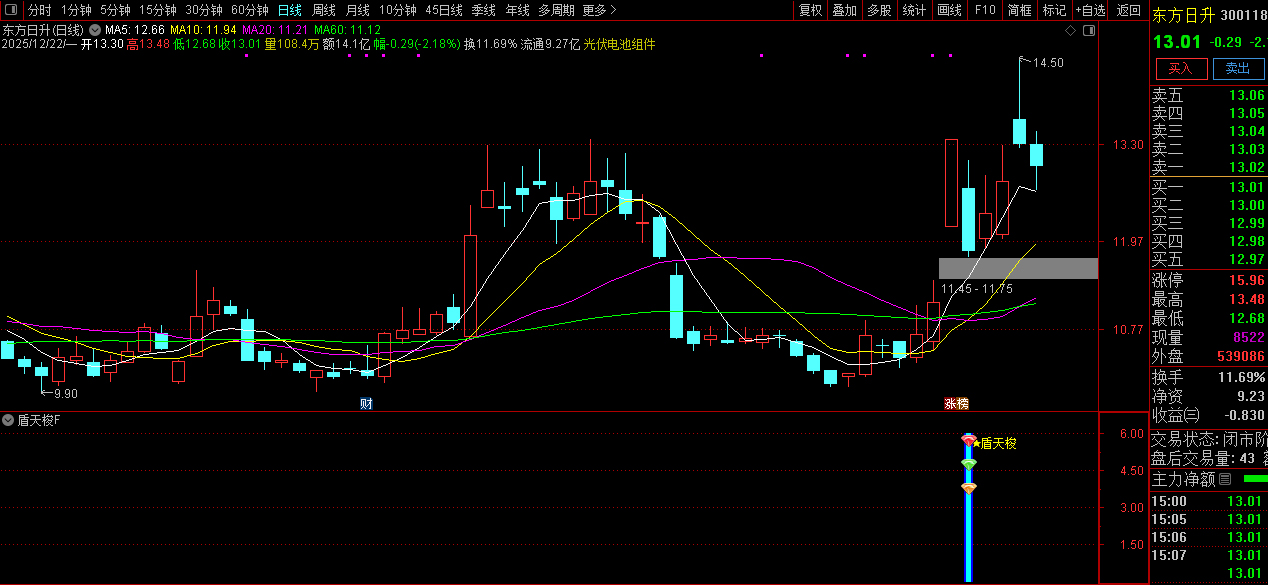Click the 买五 price 12.97

tap(1246, 259)
